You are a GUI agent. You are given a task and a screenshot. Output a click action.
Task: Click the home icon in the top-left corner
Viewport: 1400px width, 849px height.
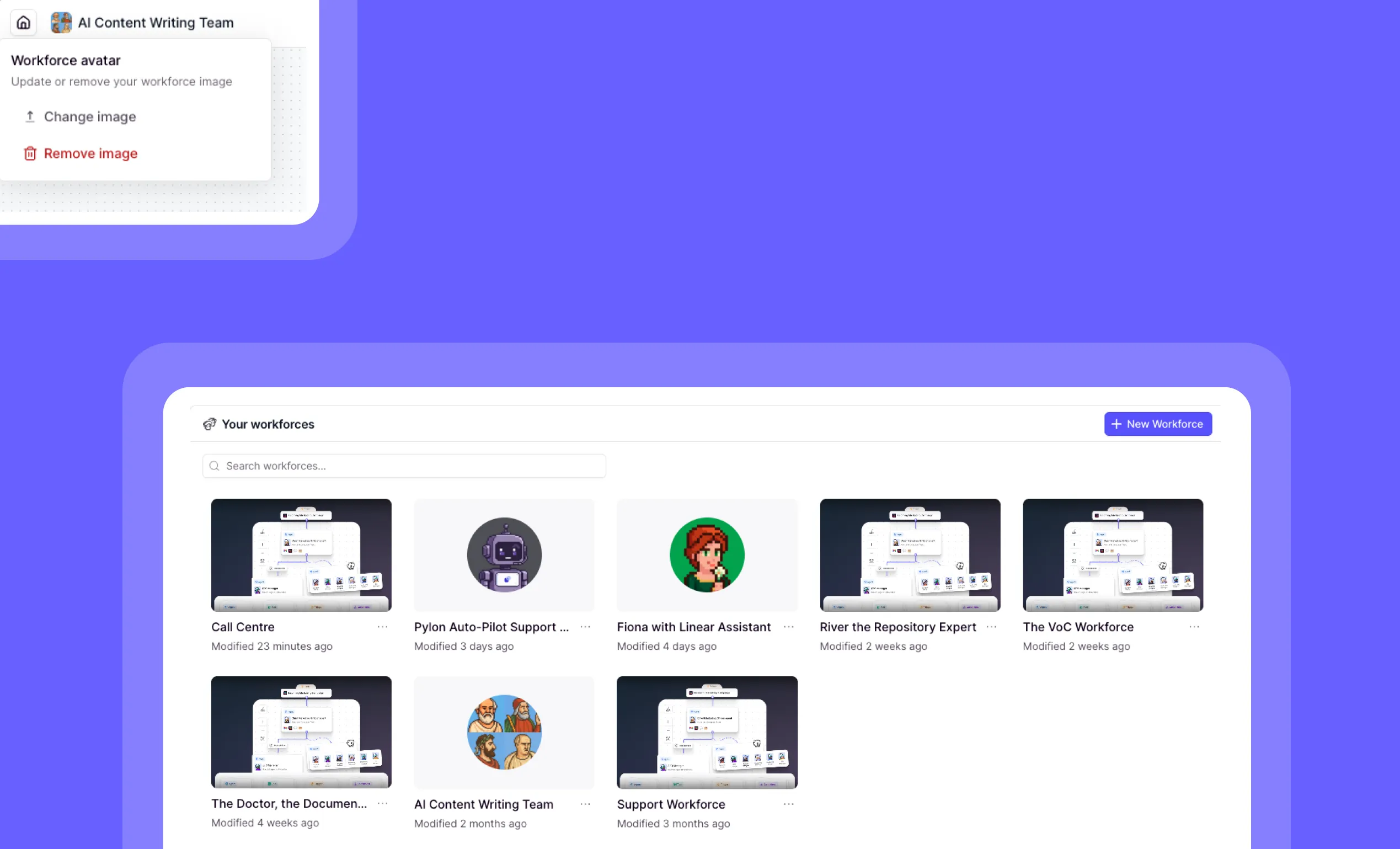click(x=23, y=22)
